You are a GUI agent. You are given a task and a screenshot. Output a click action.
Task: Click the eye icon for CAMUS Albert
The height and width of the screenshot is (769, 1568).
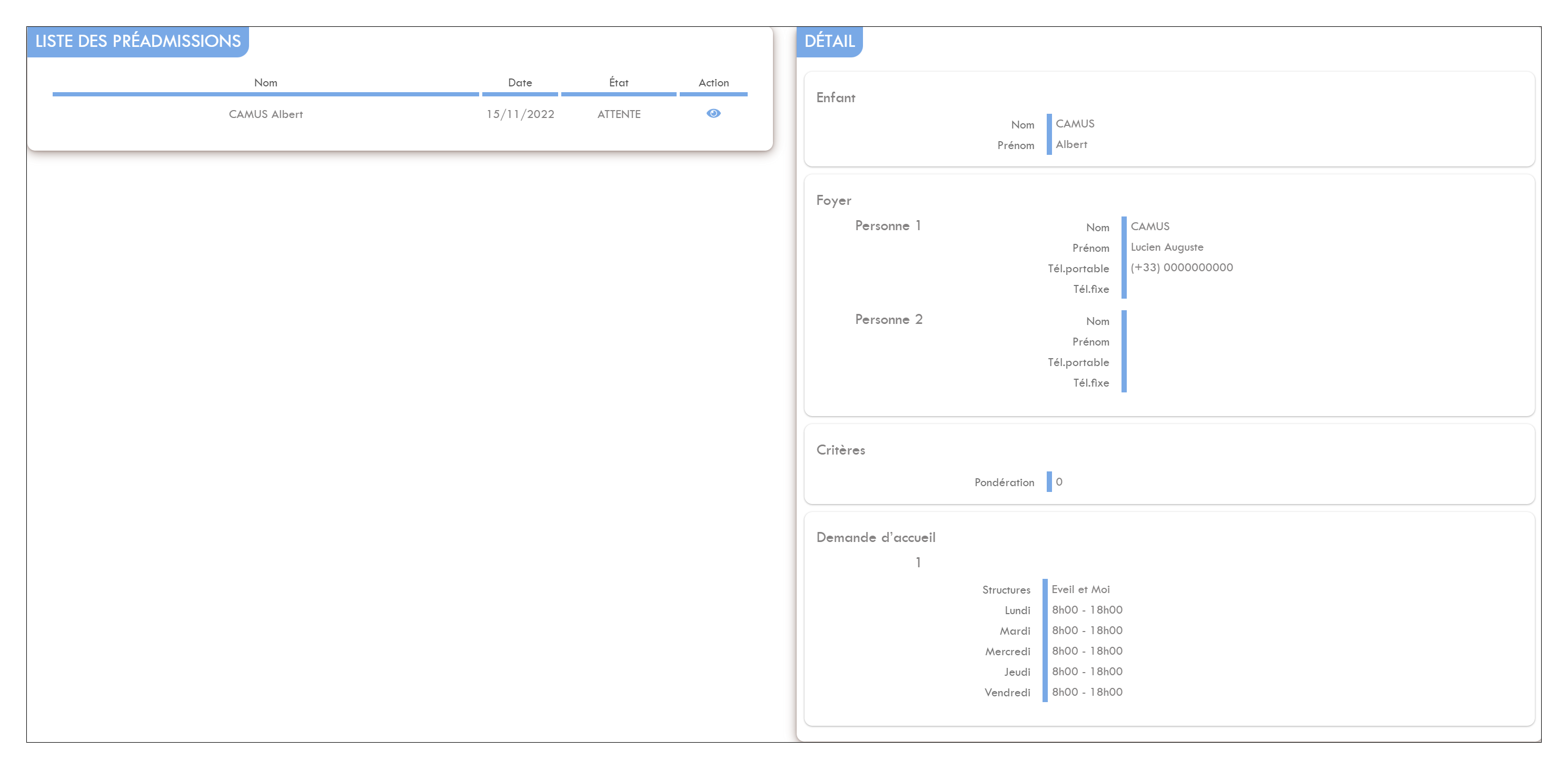713,113
